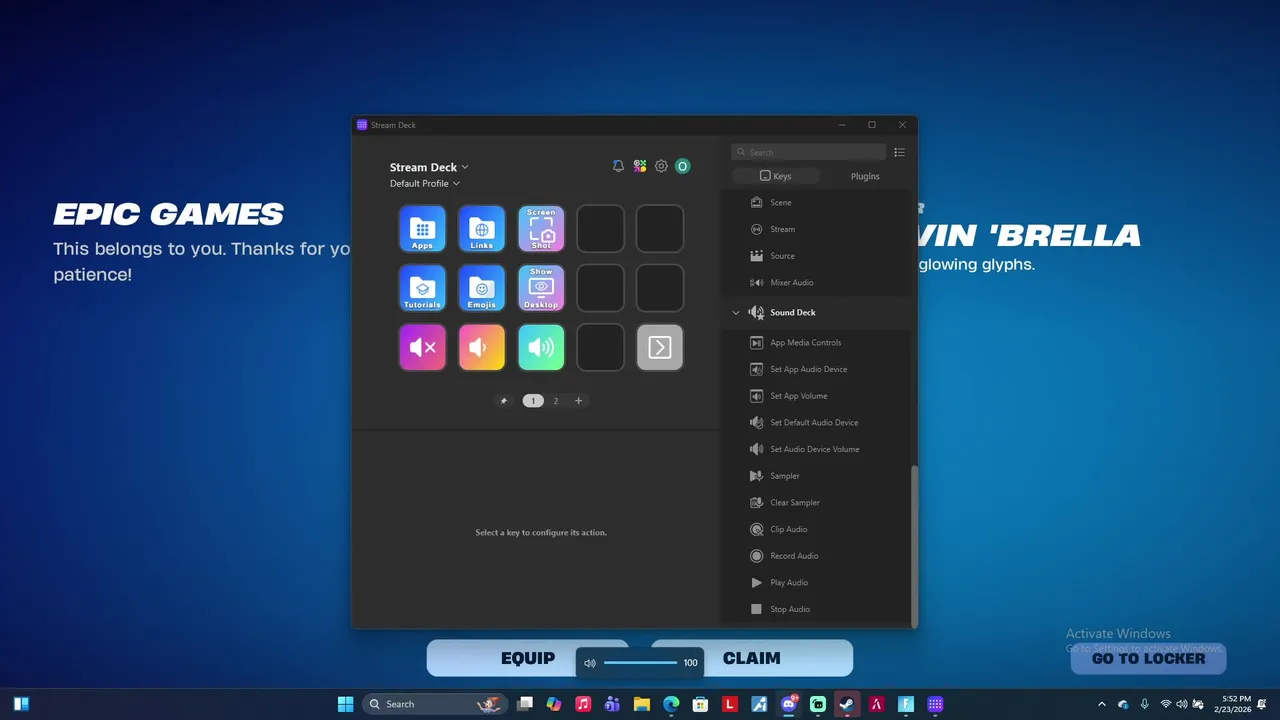Click the CLAIM button
The image size is (1280, 720).
pos(752,658)
